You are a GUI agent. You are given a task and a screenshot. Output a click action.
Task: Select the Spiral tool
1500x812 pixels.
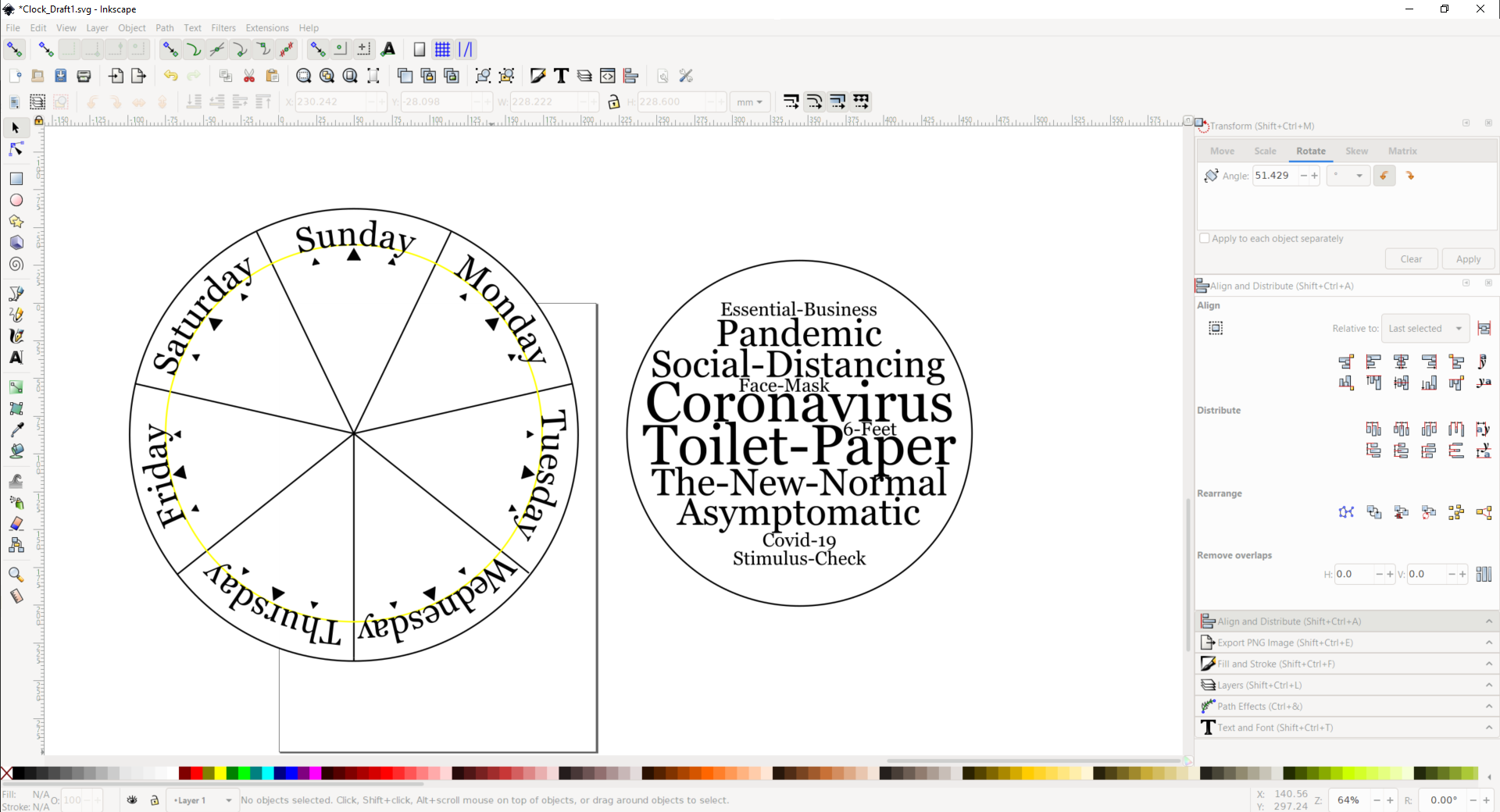(x=16, y=265)
